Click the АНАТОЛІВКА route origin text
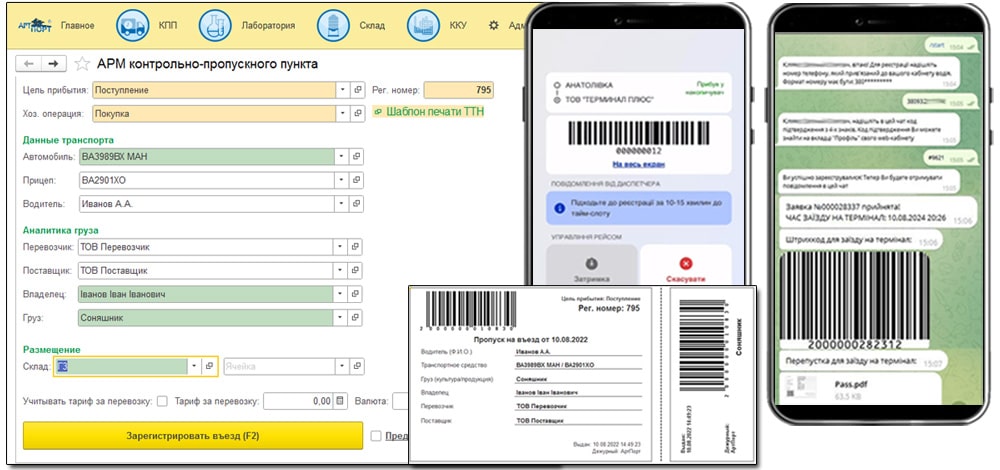The image size is (1000, 470). tap(590, 85)
